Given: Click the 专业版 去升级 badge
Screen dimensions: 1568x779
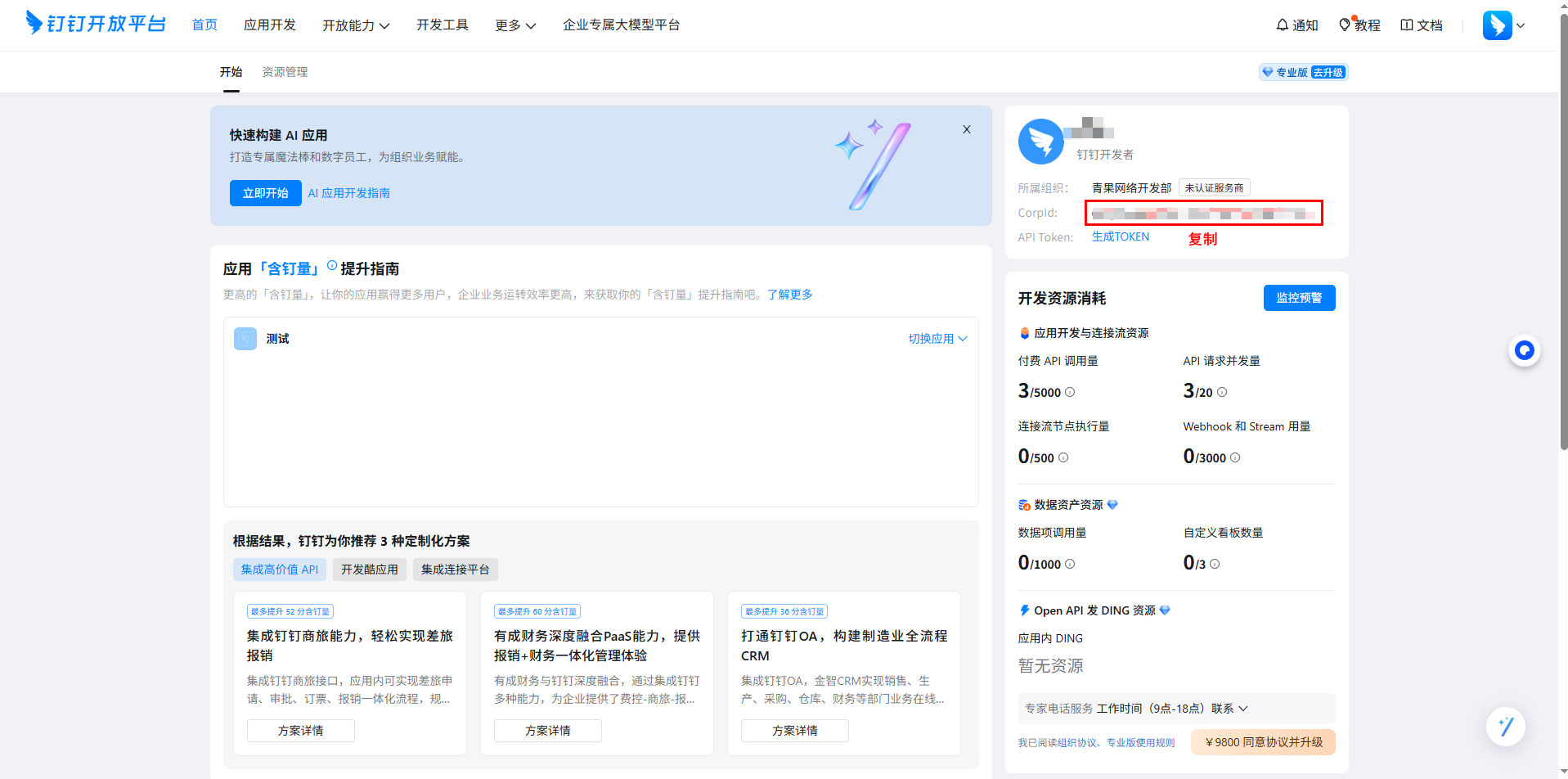Looking at the screenshot, I should [1304, 72].
